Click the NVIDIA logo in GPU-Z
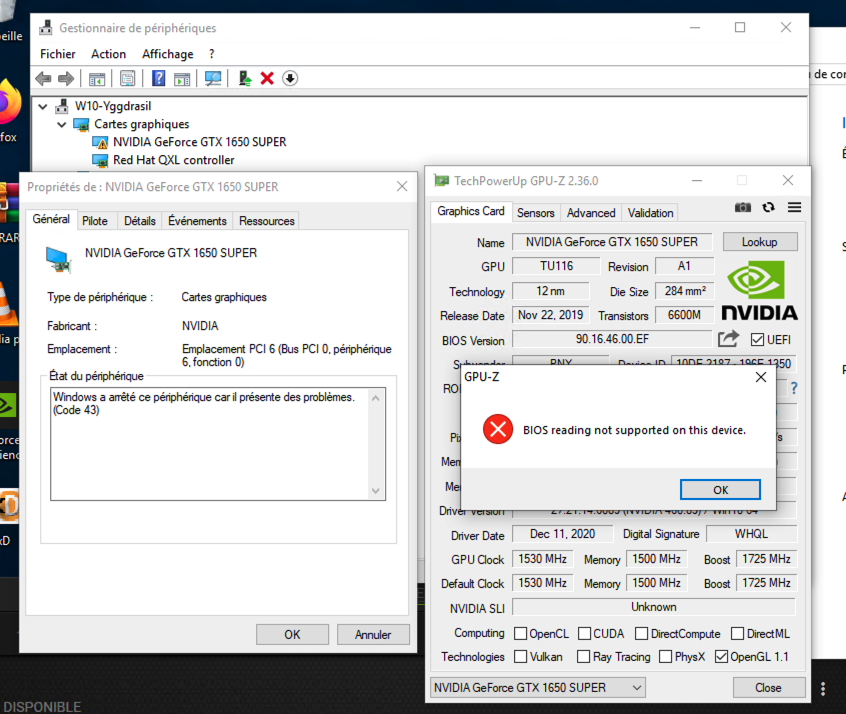846x714 pixels. click(760, 290)
